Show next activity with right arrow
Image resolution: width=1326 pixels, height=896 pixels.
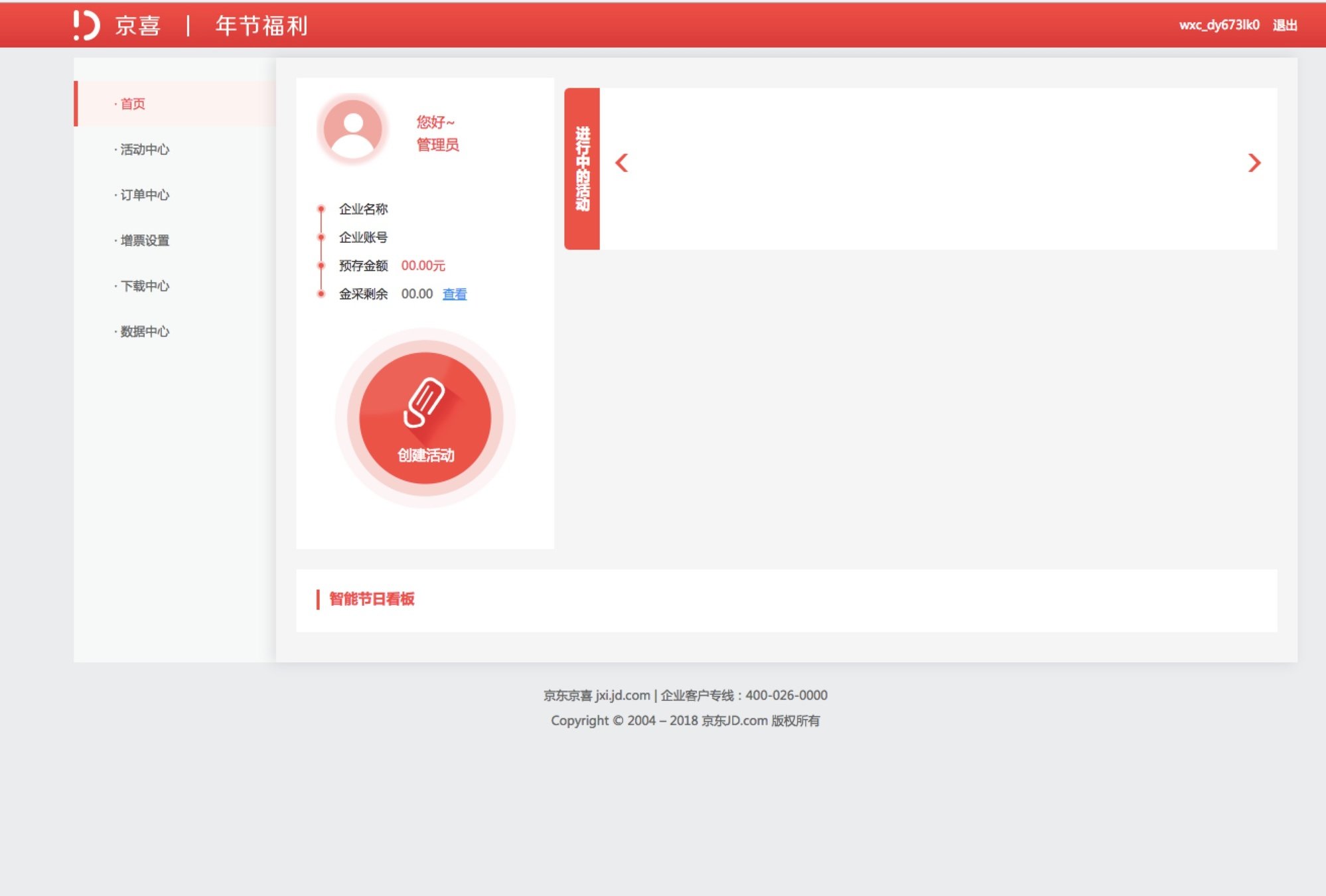coord(1254,163)
